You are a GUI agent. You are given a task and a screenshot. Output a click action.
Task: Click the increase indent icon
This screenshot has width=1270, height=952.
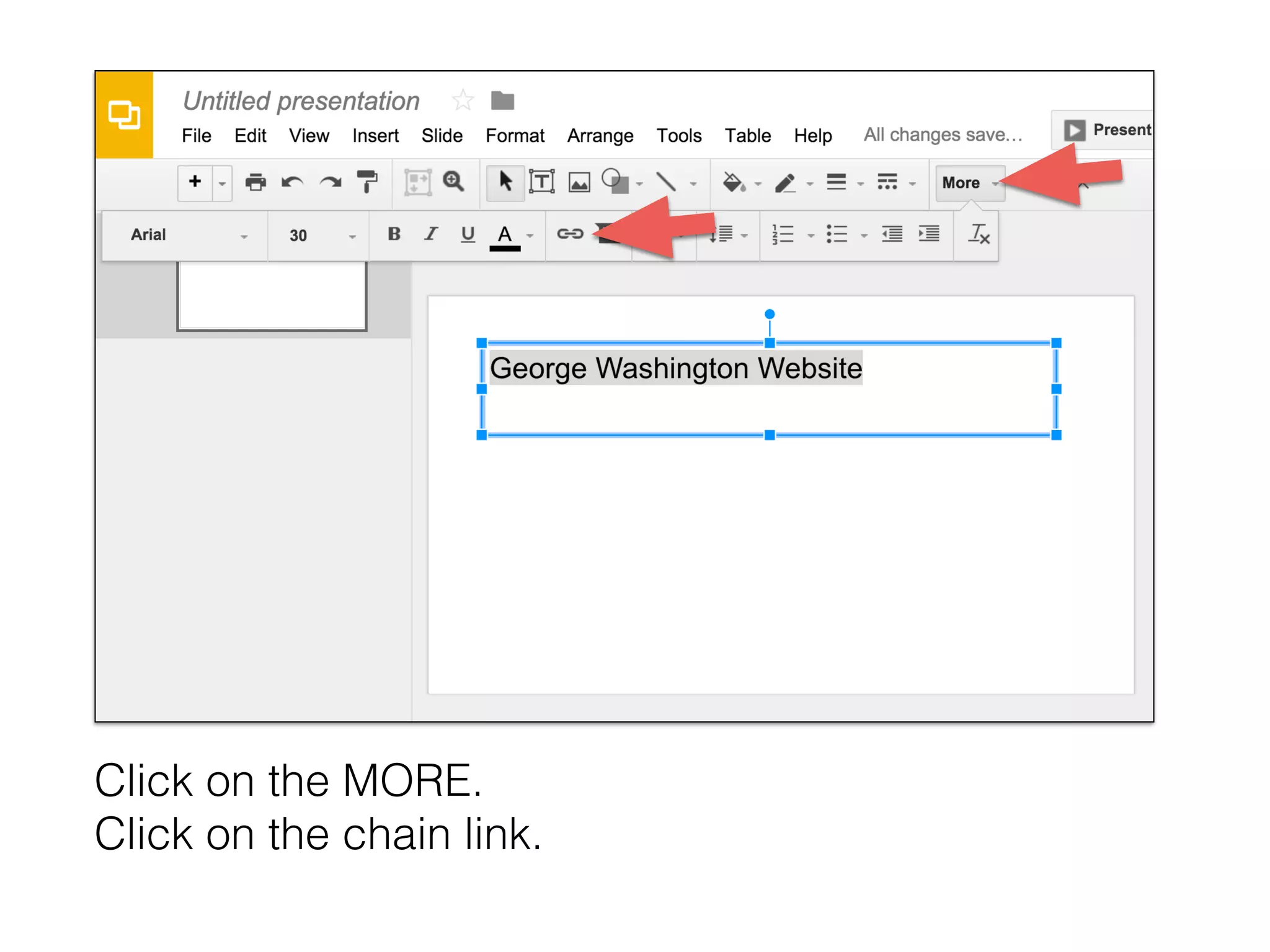(x=929, y=234)
